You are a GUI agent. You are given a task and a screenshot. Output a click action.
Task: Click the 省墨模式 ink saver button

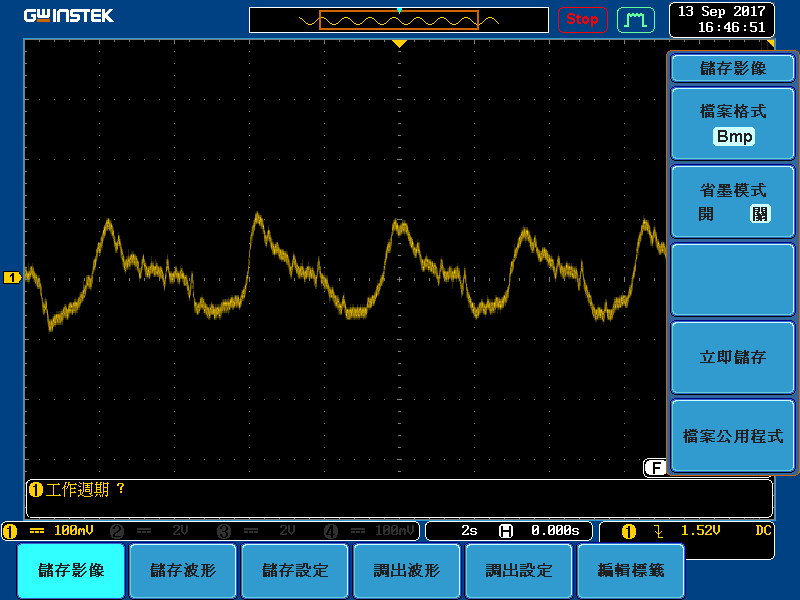pyautogui.click(x=733, y=202)
